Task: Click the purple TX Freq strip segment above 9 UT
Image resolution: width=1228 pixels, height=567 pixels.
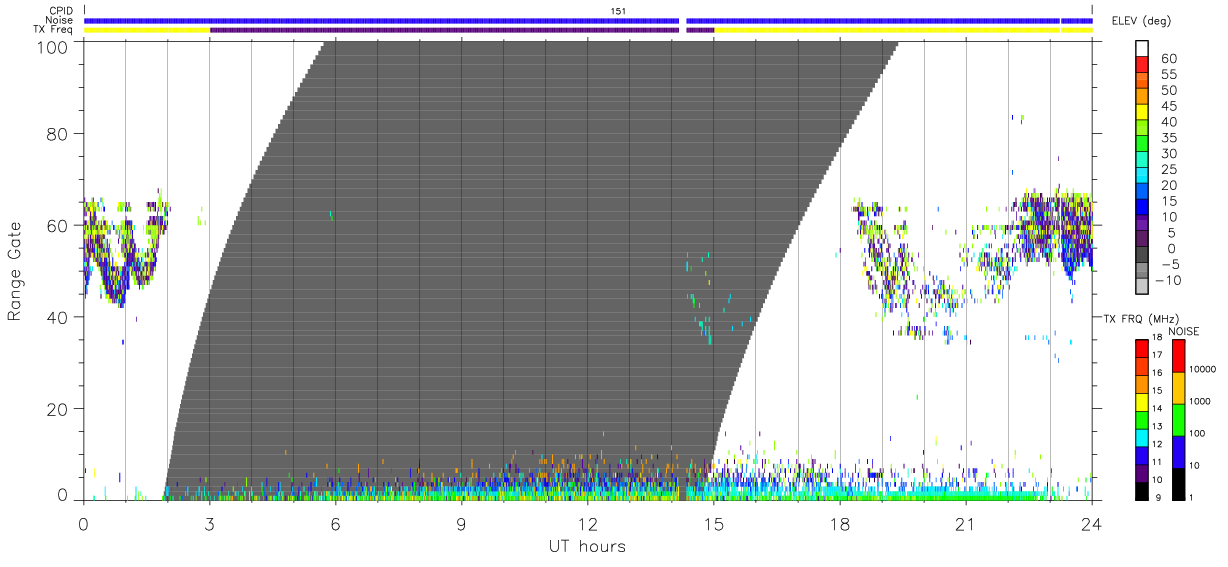Action: (444, 30)
